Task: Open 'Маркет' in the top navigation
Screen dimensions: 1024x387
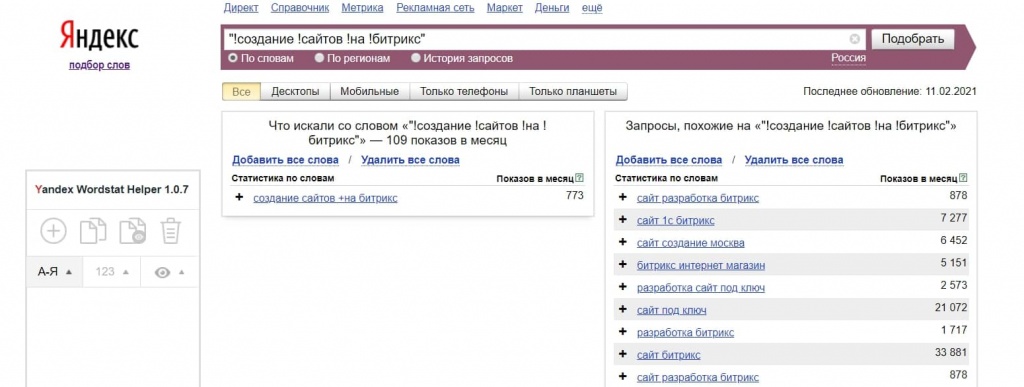Action: click(x=505, y=8)
